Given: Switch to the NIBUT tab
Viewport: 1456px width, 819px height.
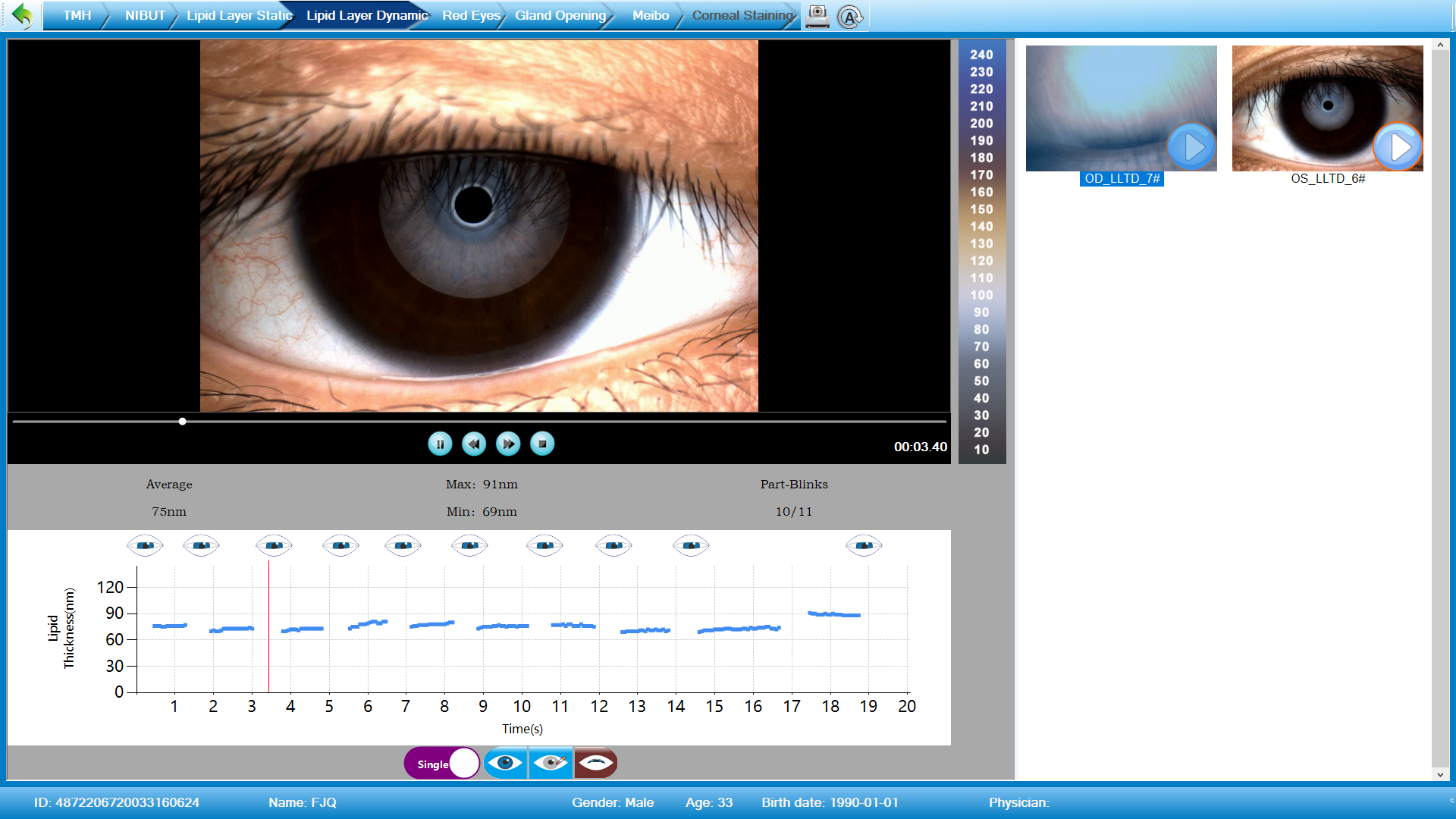Looking at the screenshot, I should click(x=146, y=14).
